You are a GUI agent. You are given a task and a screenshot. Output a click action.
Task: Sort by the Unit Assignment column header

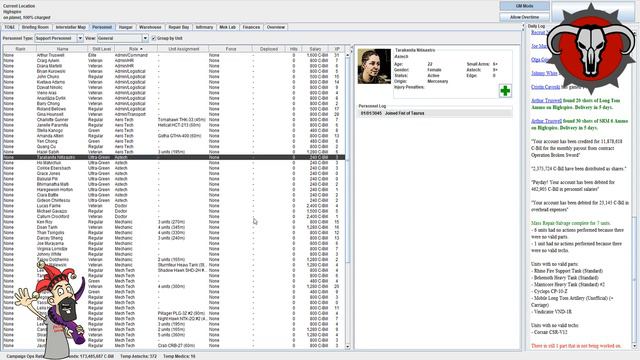pyautogui.click(x=183, y=49)
